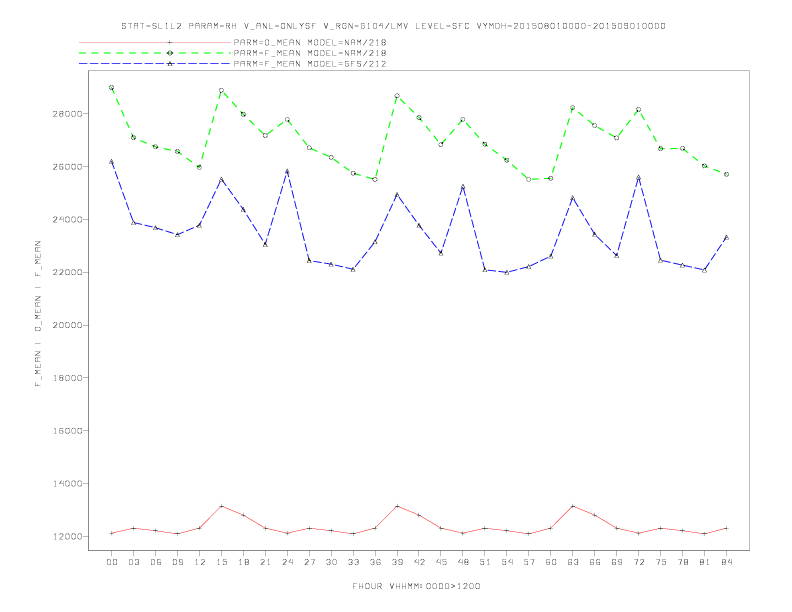Click the 24000 y-axis tick label
The width and height of the screenshot is (792, 612).
coord(67,220)
